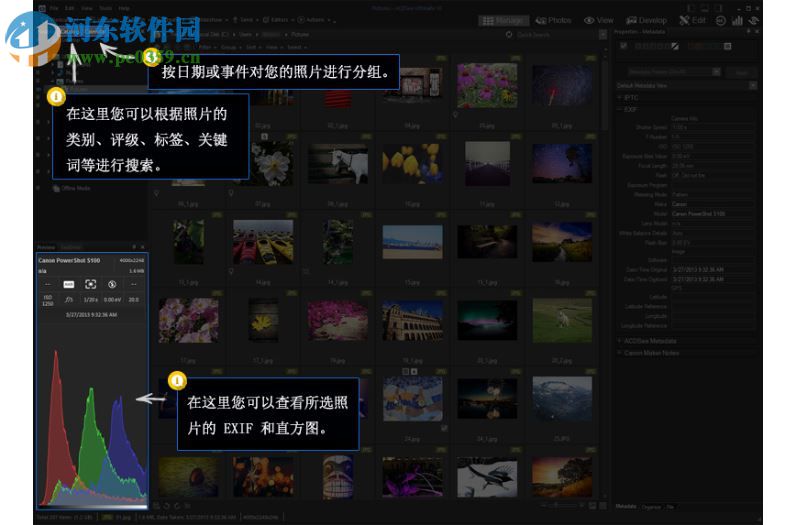This screenshot has width=796, height=525.
Task: Click the flash icon in EXIF panel
Action: pos(112,284)
